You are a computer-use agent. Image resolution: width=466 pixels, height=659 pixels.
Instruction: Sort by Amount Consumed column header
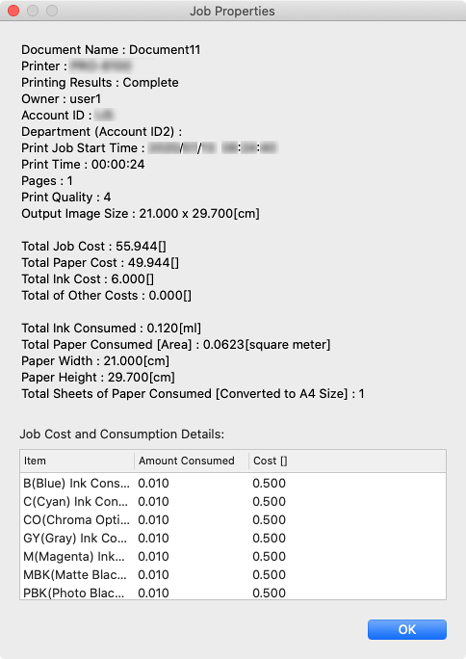click(x=191, y=461)
